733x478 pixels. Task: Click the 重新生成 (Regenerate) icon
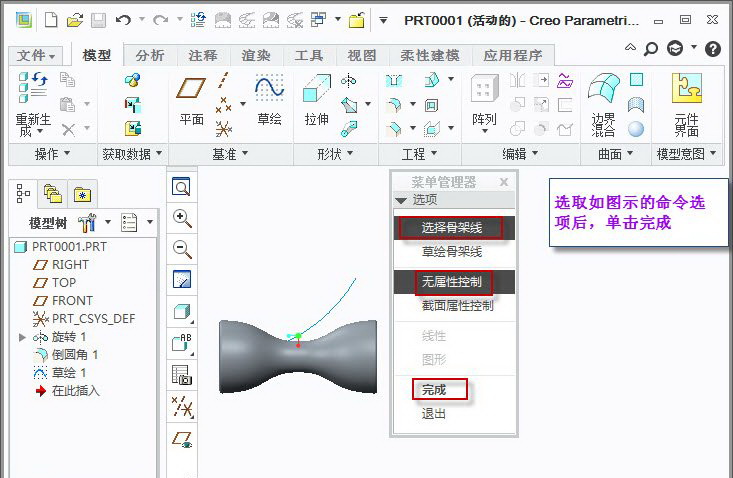coord(33,92)
